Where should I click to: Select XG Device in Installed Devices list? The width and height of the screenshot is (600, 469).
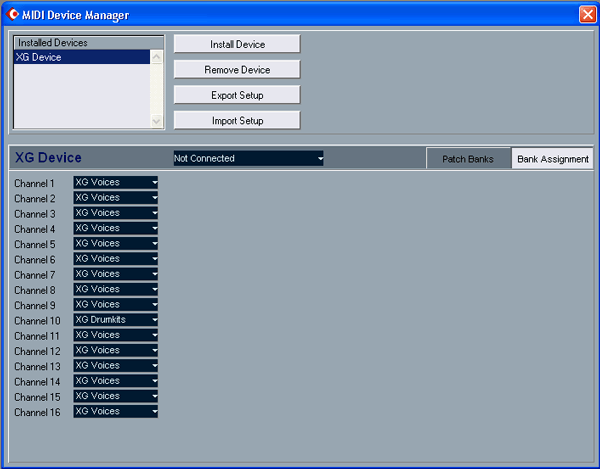coord(82,57)
